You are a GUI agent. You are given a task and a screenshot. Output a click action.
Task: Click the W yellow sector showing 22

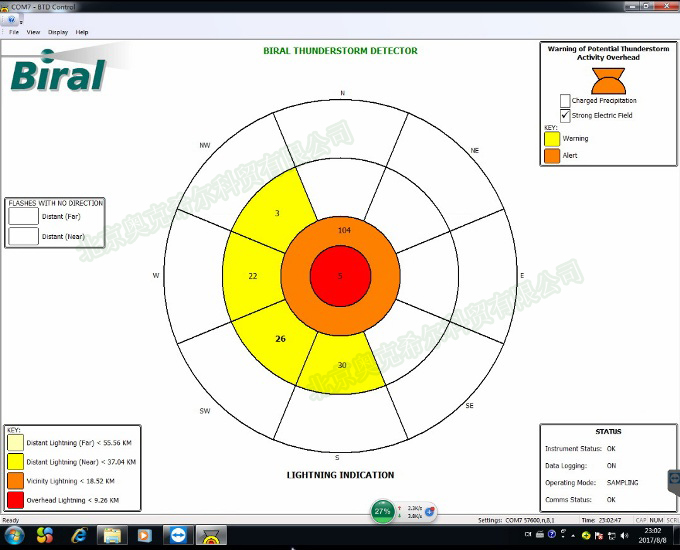[253, 276]
